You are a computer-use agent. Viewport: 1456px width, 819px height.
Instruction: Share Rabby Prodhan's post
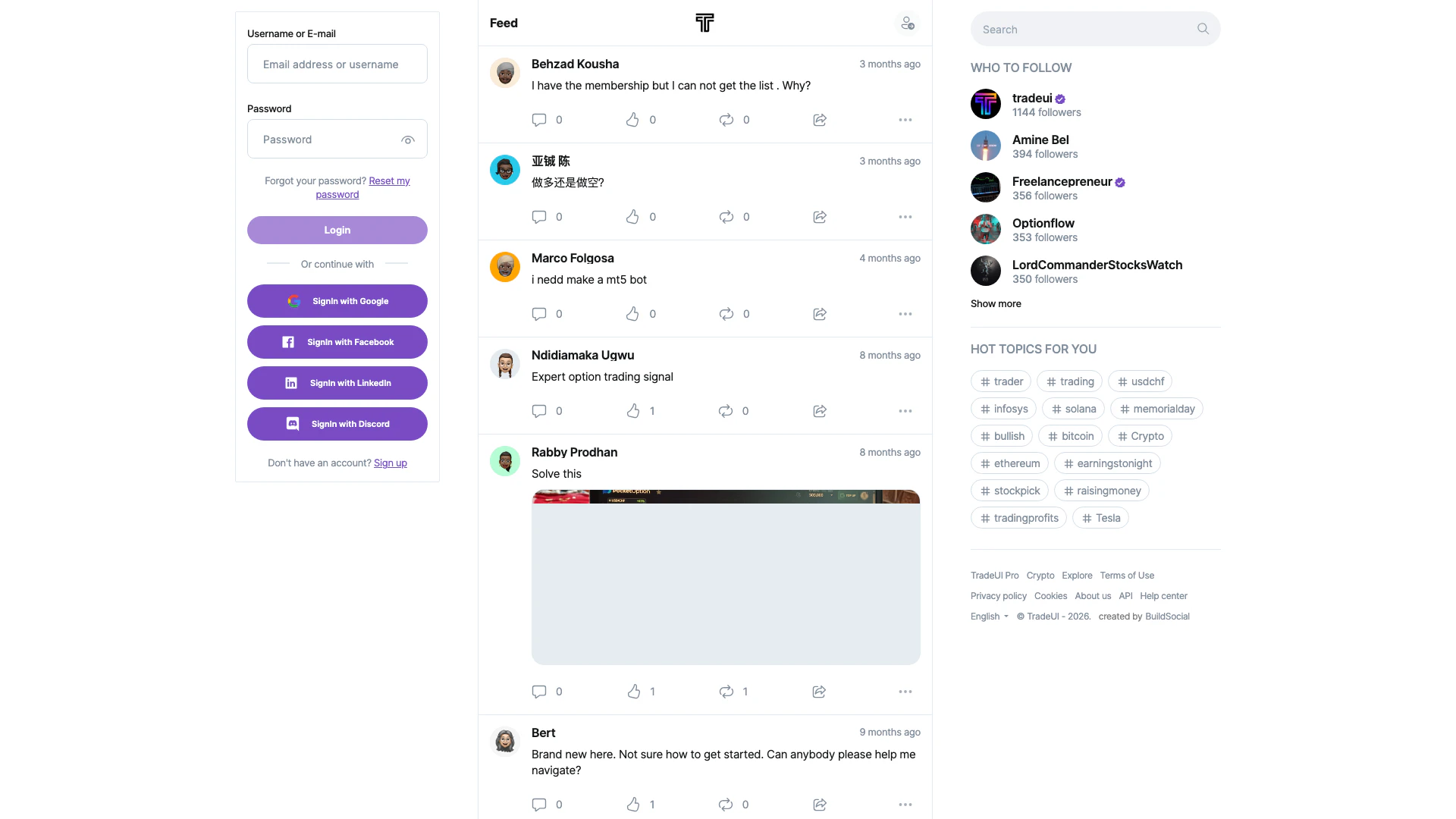819,692
